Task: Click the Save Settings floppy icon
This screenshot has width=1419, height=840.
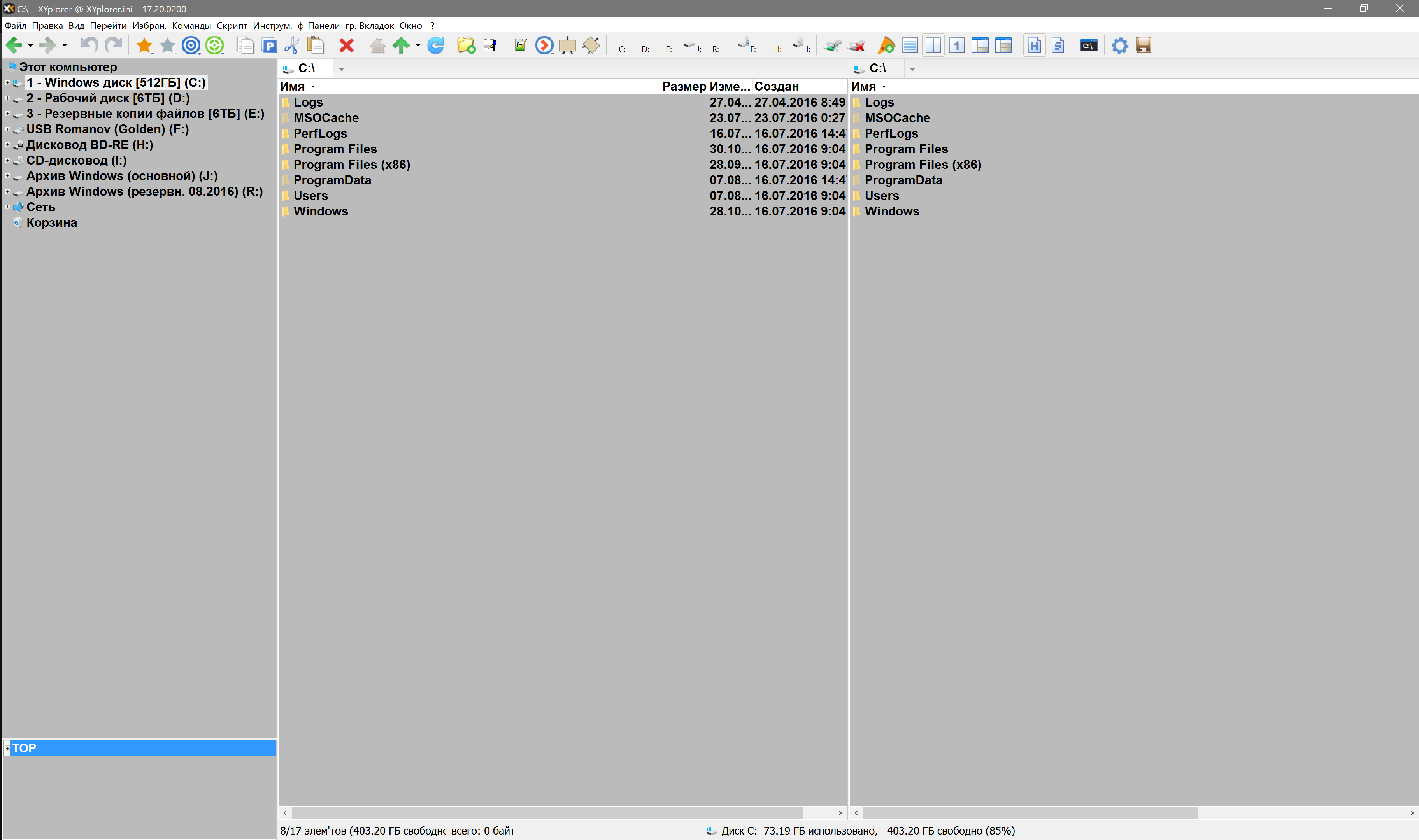Action: [1143, 45]
